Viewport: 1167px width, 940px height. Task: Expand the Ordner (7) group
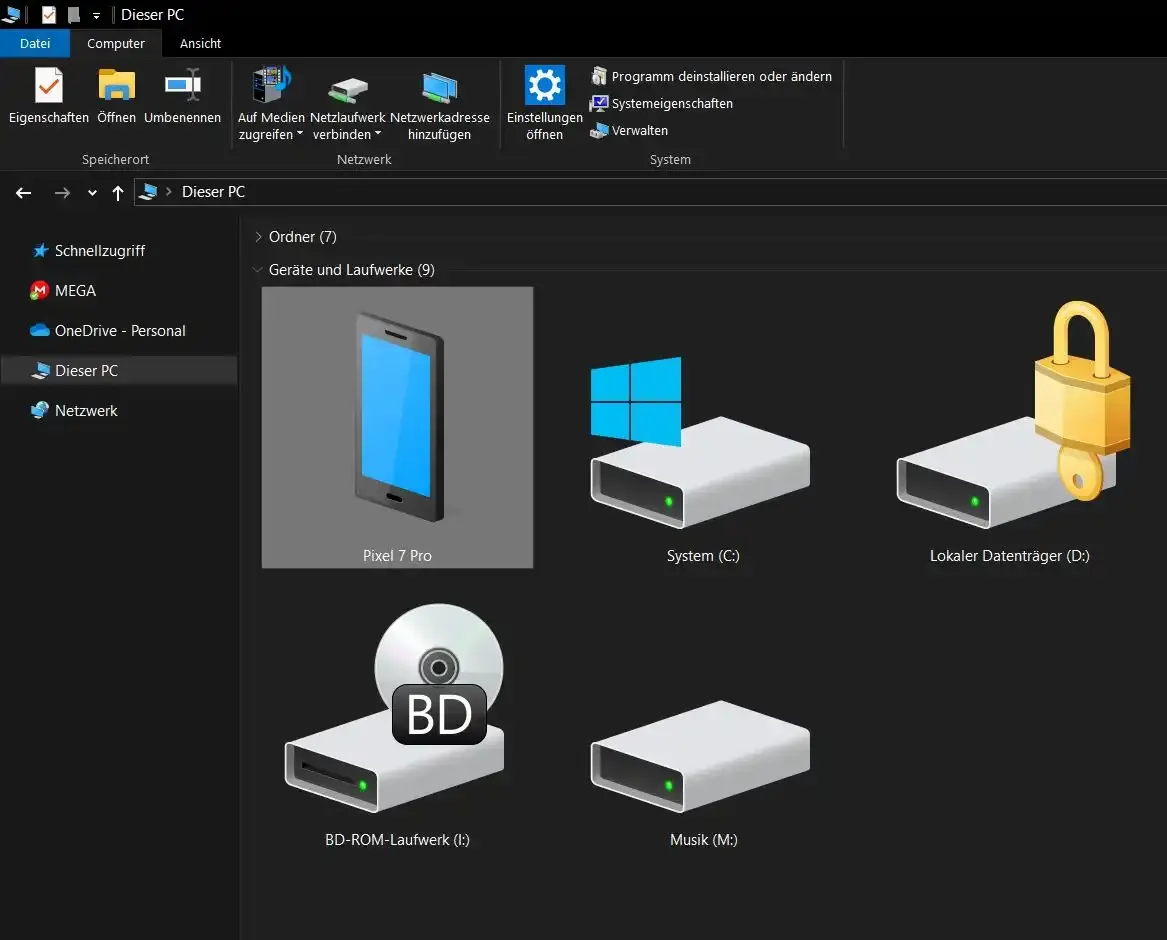259,237
